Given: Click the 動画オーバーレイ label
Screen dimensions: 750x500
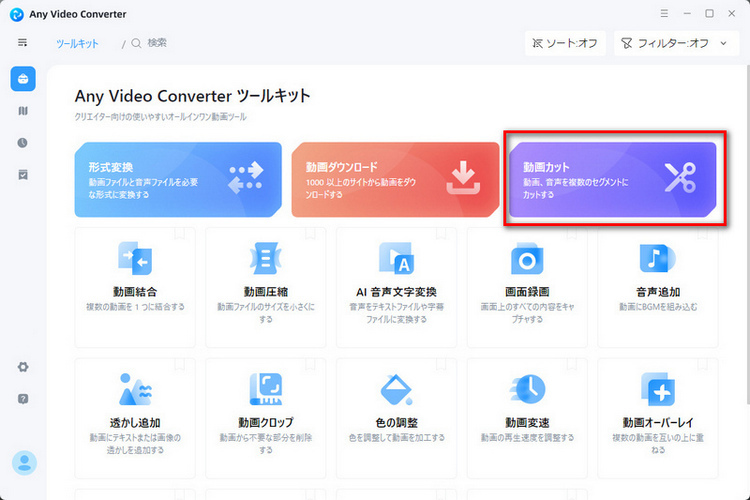Looking at the screenshot, I should pyautogui.click(x=658, y=423).
